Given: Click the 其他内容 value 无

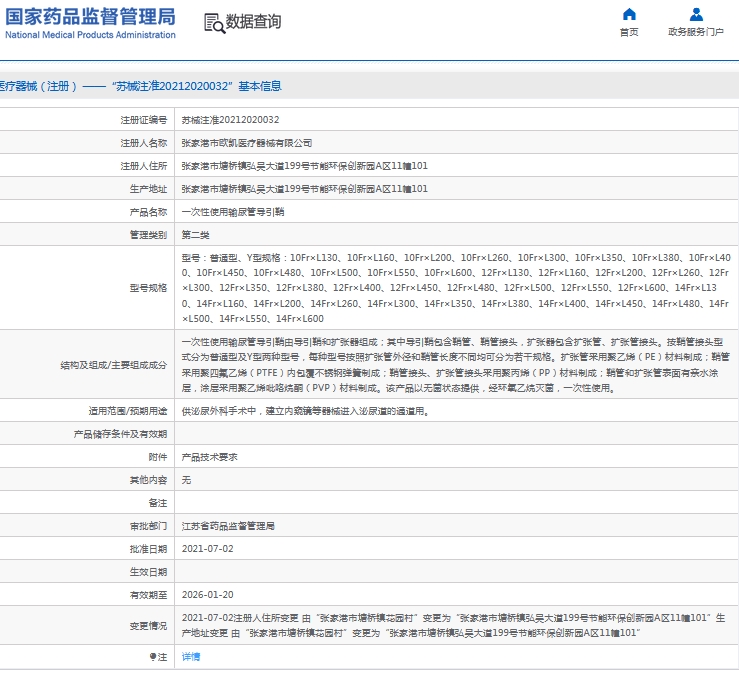Looking at the screenshot, I should click(187, 480).
